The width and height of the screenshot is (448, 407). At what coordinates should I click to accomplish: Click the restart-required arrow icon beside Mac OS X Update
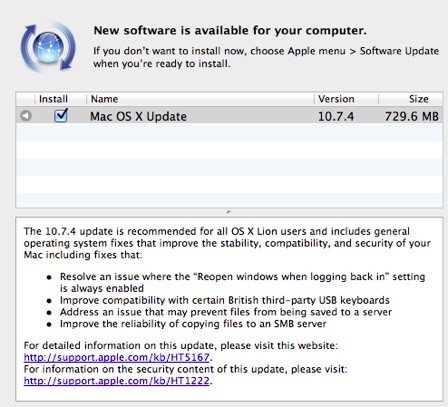26,116
